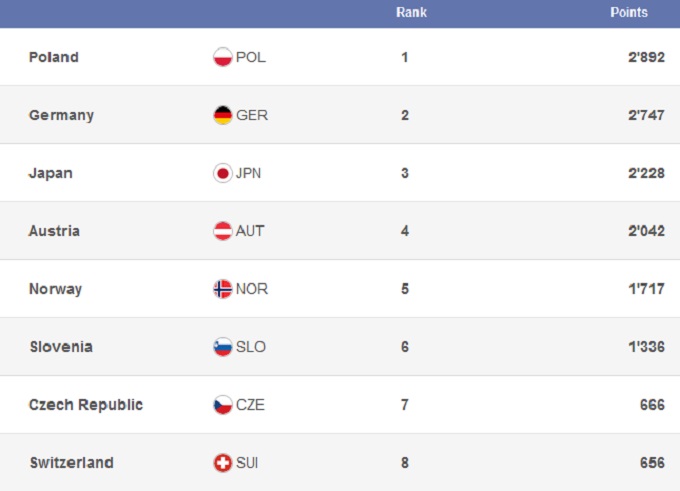Click the Slovenia flag icon
Screen dimensions: 680x491
[223, 347]
